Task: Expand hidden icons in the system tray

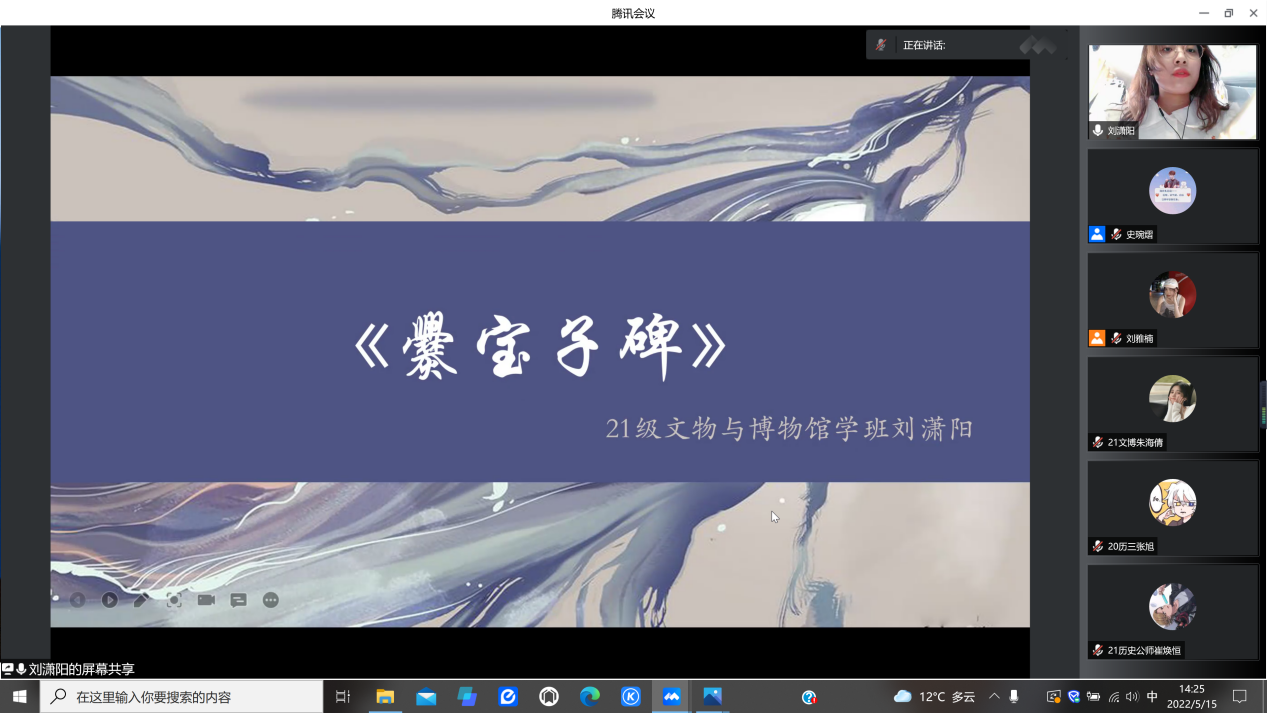Action: coord(995,697)
